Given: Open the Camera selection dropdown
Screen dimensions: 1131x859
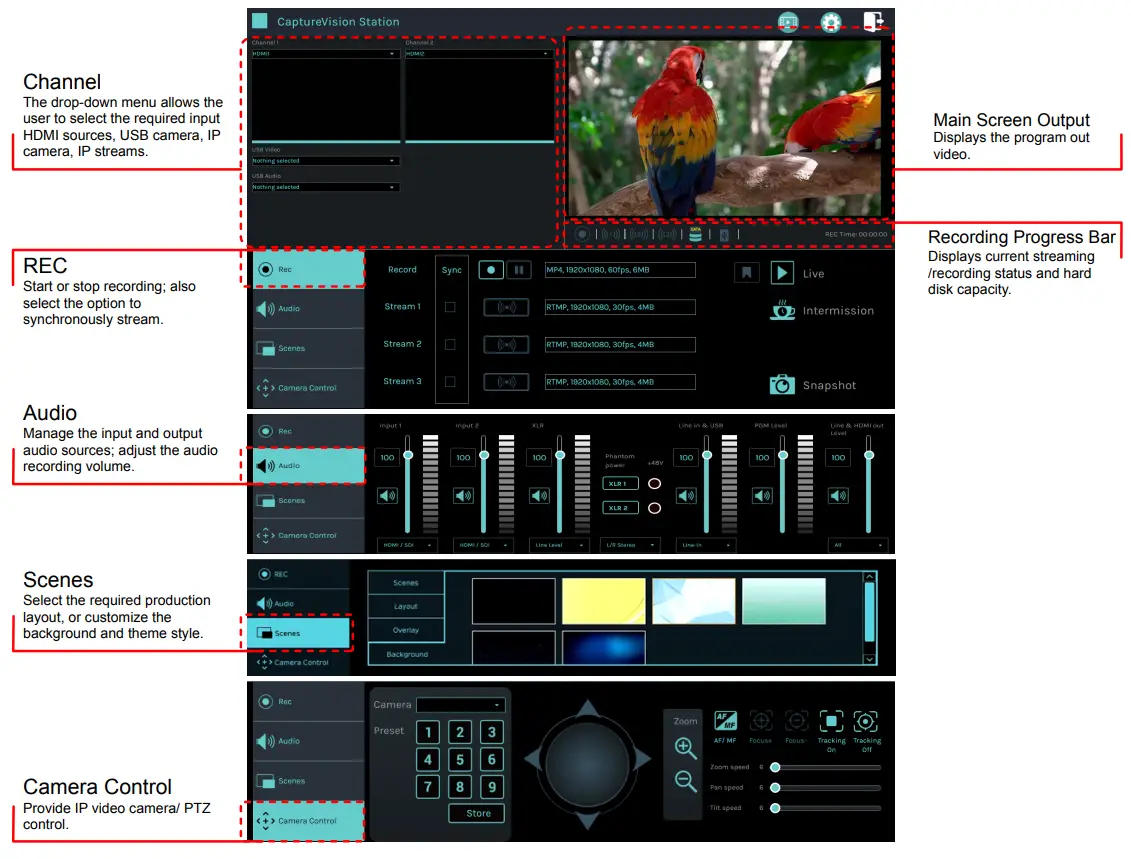Looking at the screenshot, I should pyautogui.click(x=462, y=704).
